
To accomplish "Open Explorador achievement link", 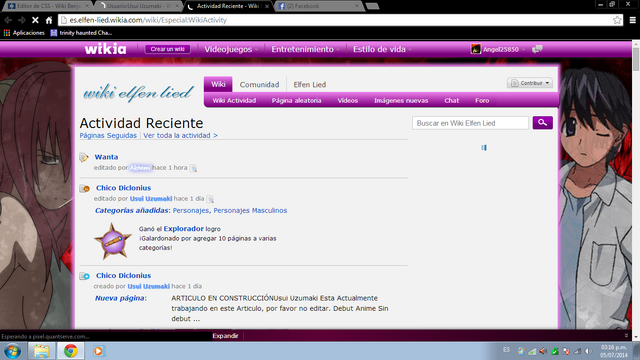I will coord(183,229).
